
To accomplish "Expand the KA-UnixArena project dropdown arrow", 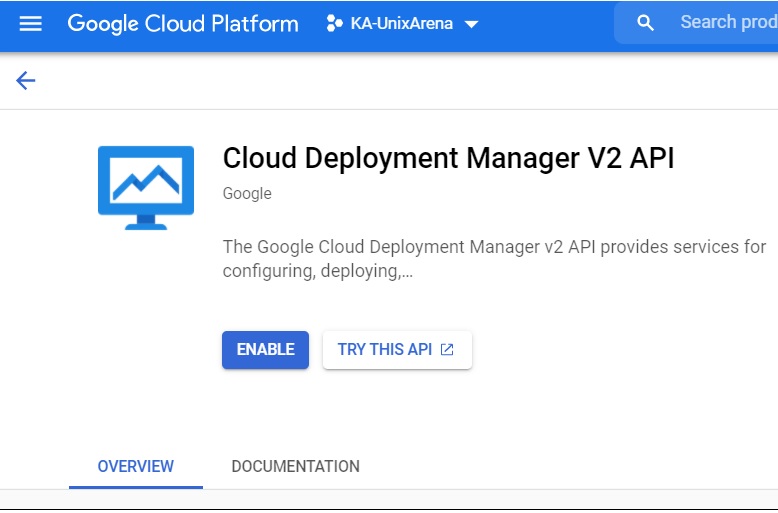I will 471,24.
